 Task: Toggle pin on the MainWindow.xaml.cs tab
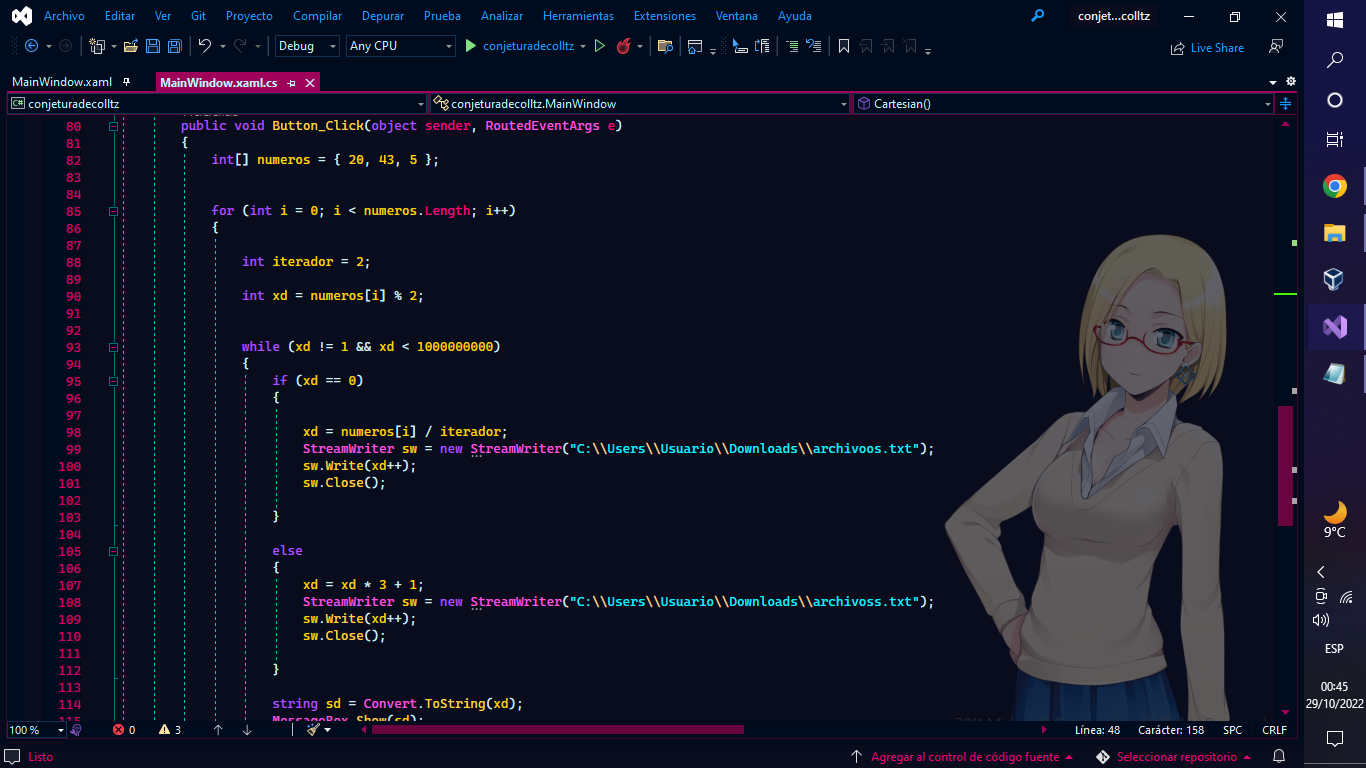point(291,83)
